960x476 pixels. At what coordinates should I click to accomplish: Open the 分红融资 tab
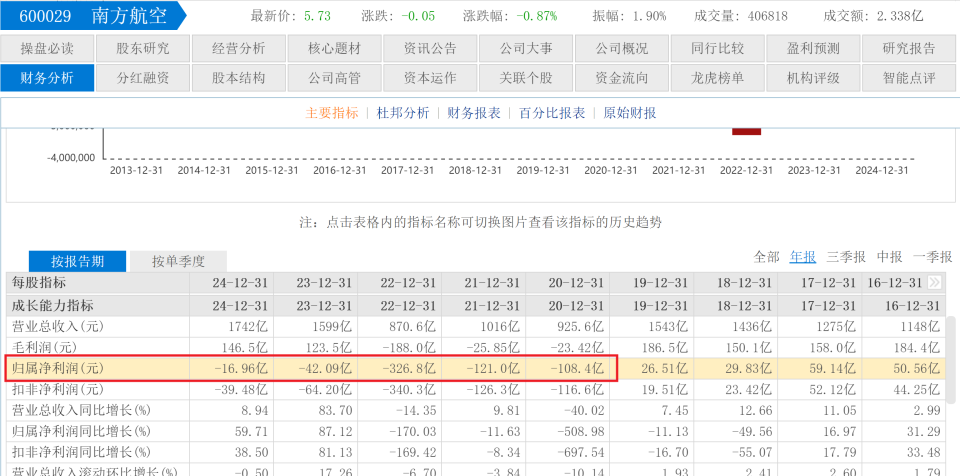tap(143, 78)
